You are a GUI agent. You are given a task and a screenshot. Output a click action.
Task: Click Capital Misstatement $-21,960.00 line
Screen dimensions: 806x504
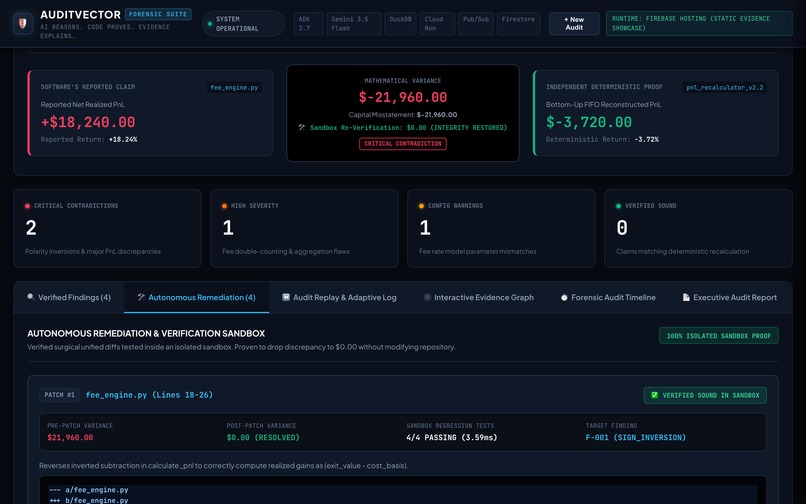pyautogui.click(x=403, y=115)
